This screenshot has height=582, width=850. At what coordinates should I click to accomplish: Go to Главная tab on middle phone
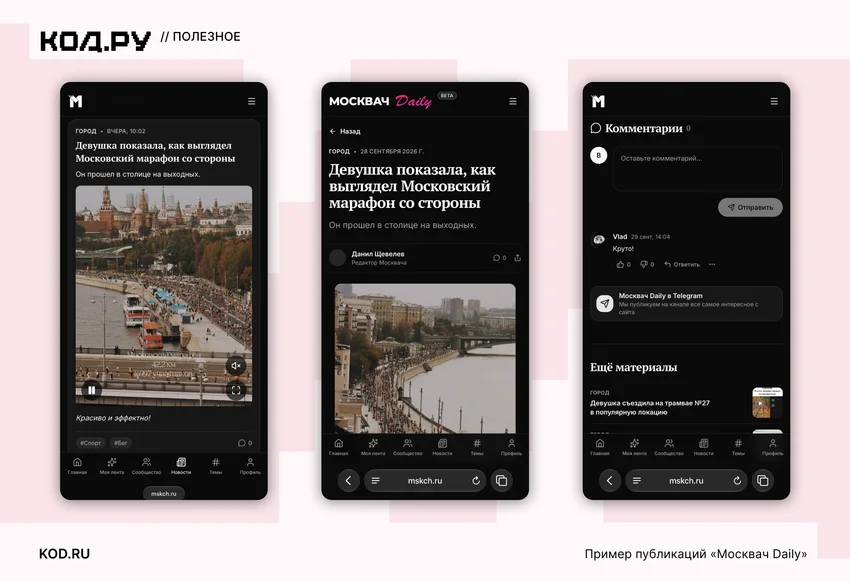(x=339, y=447)
